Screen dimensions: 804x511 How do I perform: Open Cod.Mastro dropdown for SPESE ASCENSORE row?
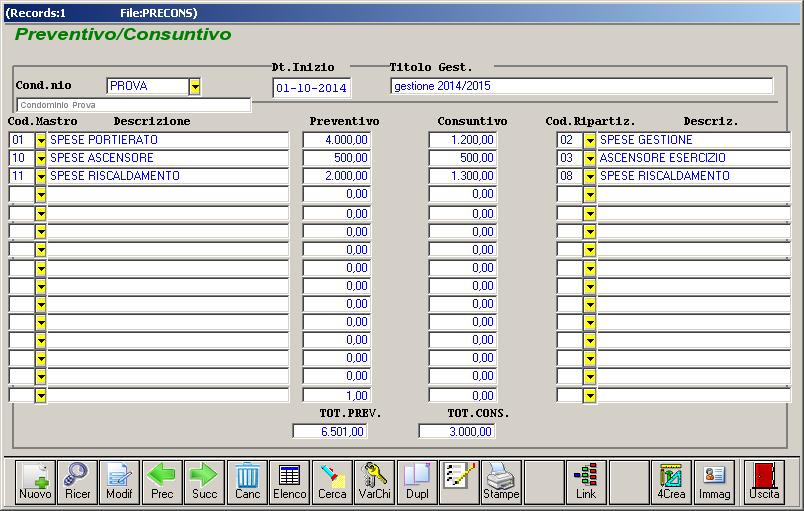41,158
